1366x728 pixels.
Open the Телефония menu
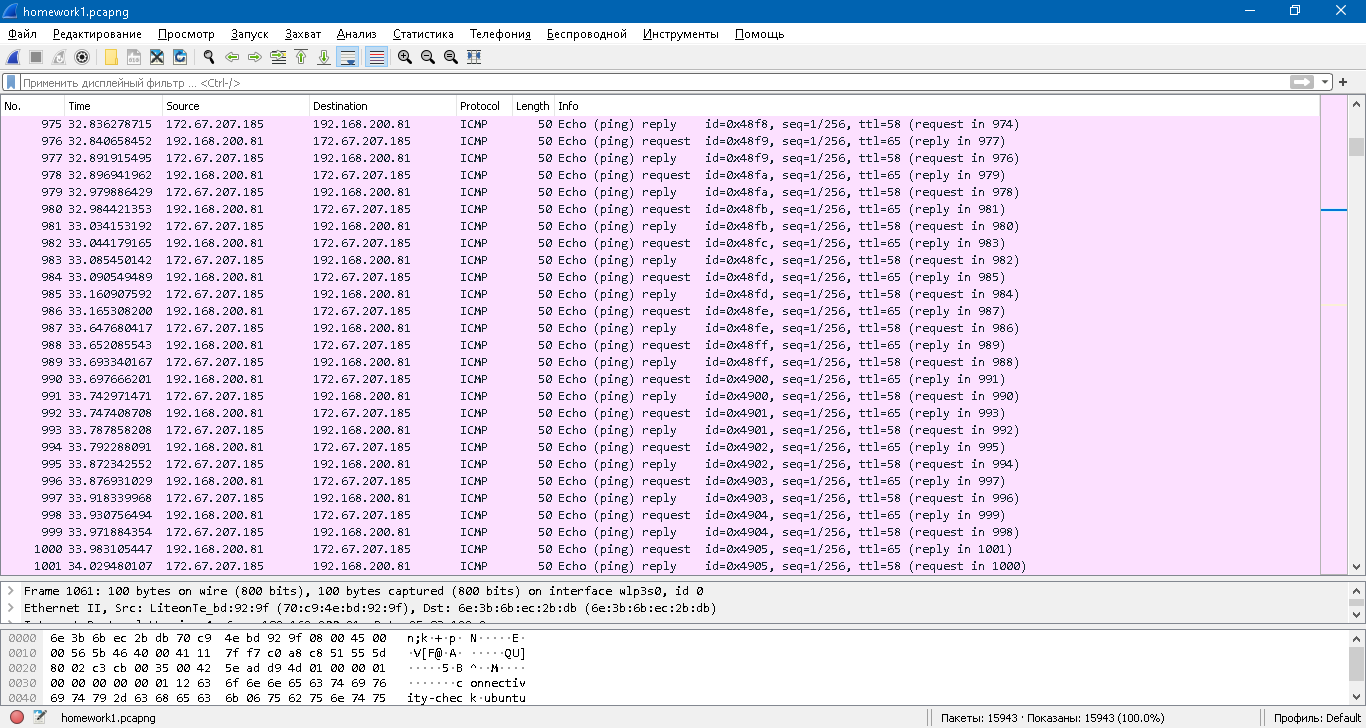pyautogui.click(x=500, y=34)
